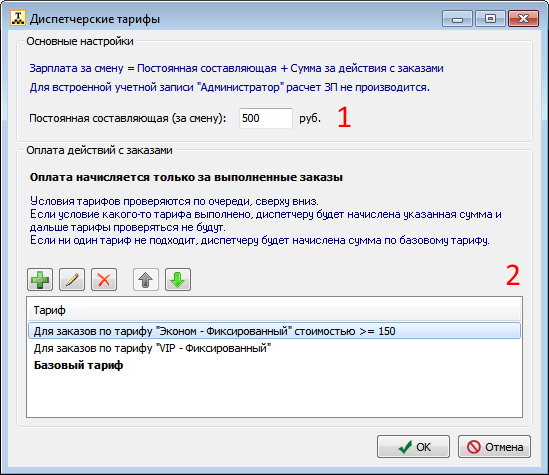Select the "Эконом - Фиксированный" tariff row
This screenshot has width=549, height=475.
274,331
